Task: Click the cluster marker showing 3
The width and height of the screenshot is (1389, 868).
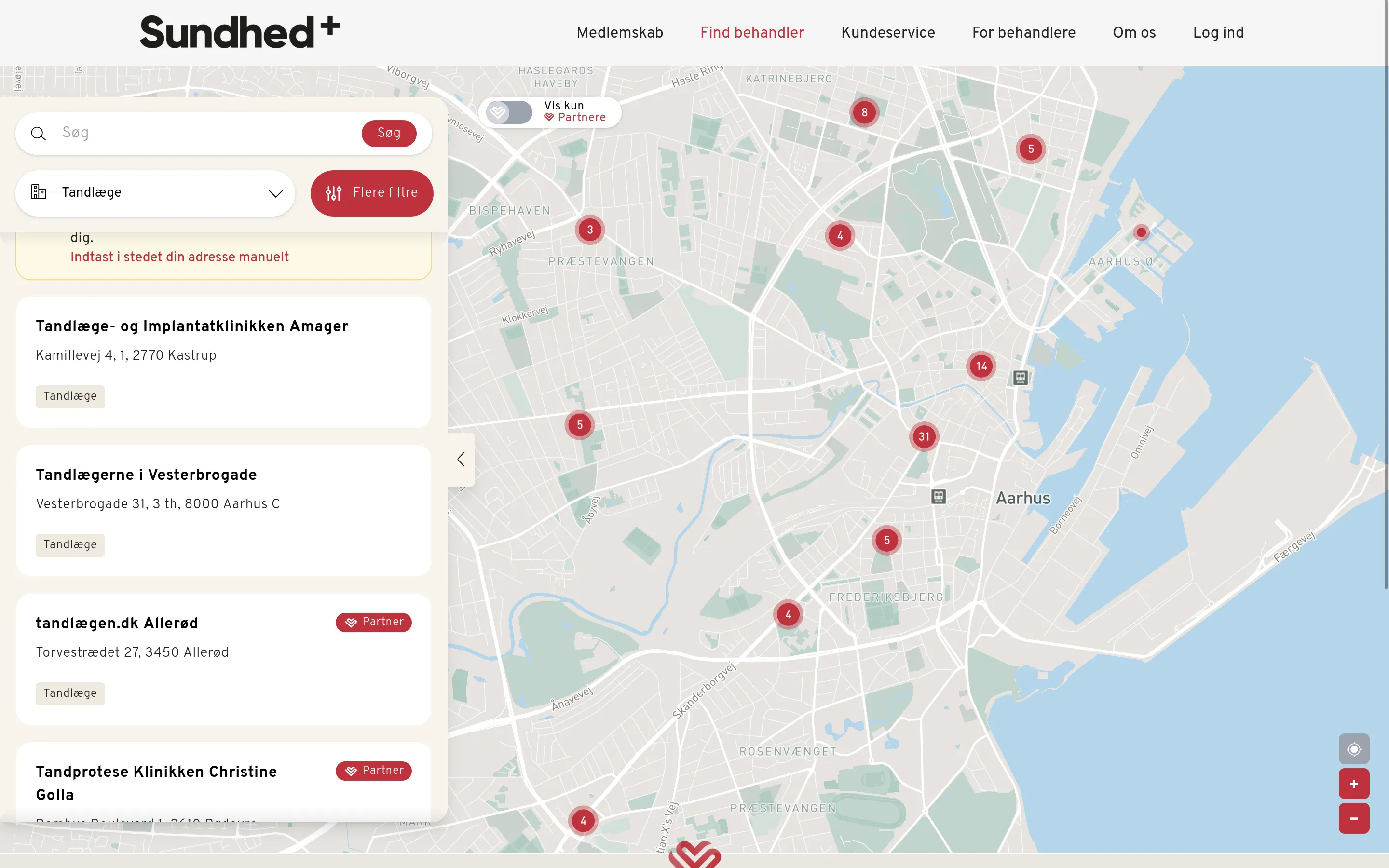Action: (589, 230)
